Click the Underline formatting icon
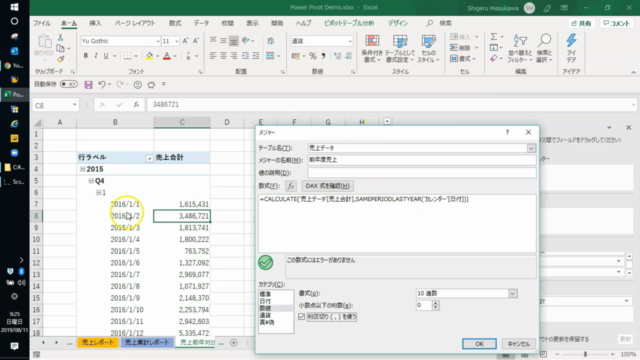Viewport: 640px width, 360px height. (x=106, y=56)
